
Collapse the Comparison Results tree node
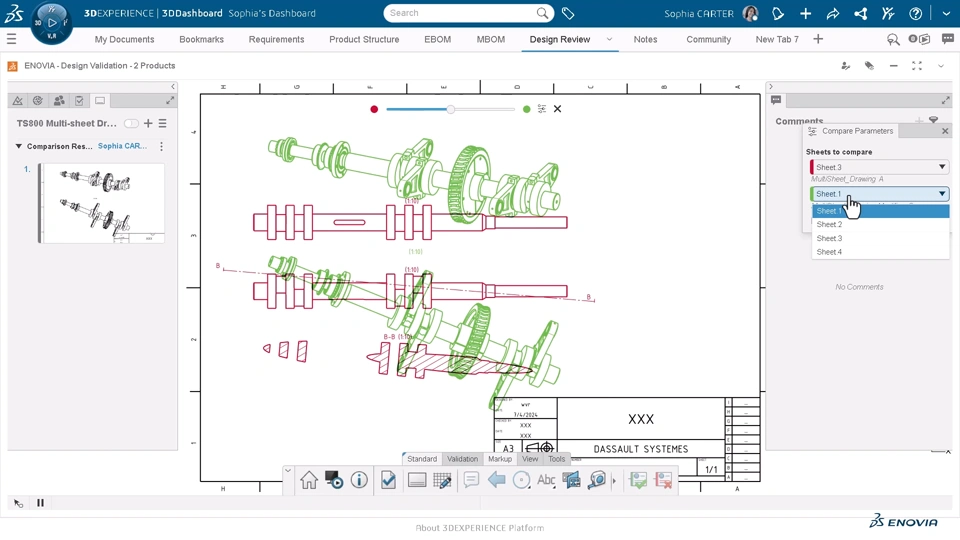(x=18, y=146)
